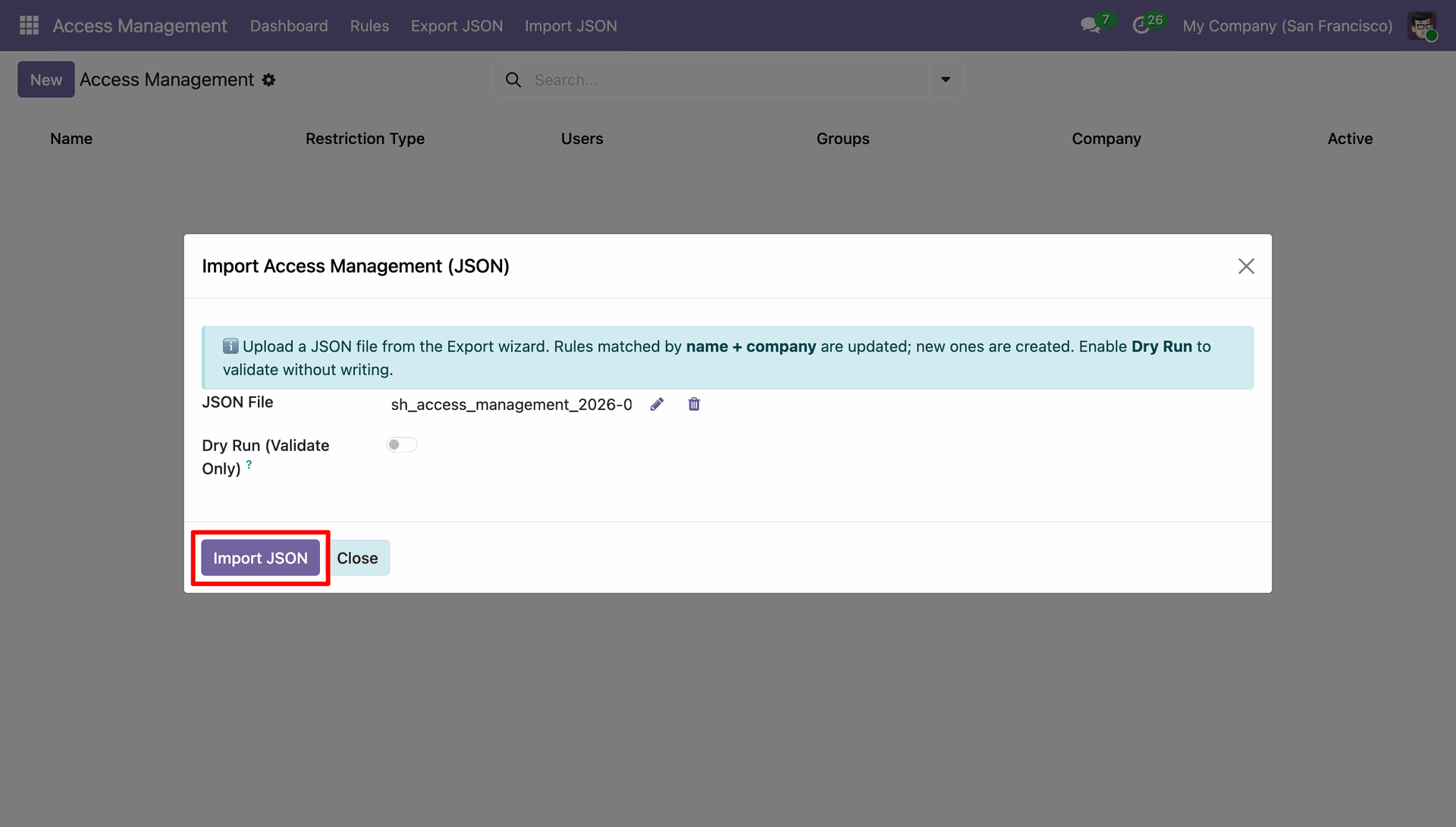The width and height of the screenshot is (1456, 827).
Task: Sort by the Restriction Type column header
Action: [365, 139]
